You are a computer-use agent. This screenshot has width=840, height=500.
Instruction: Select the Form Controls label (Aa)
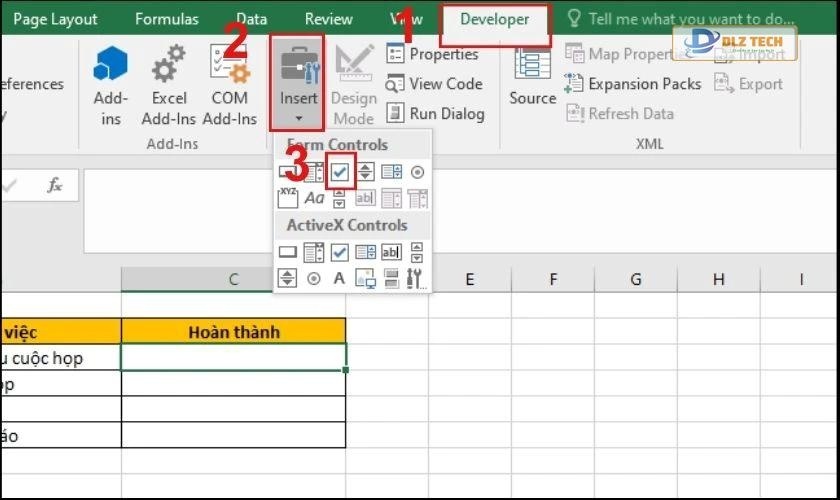click(314, 198)
